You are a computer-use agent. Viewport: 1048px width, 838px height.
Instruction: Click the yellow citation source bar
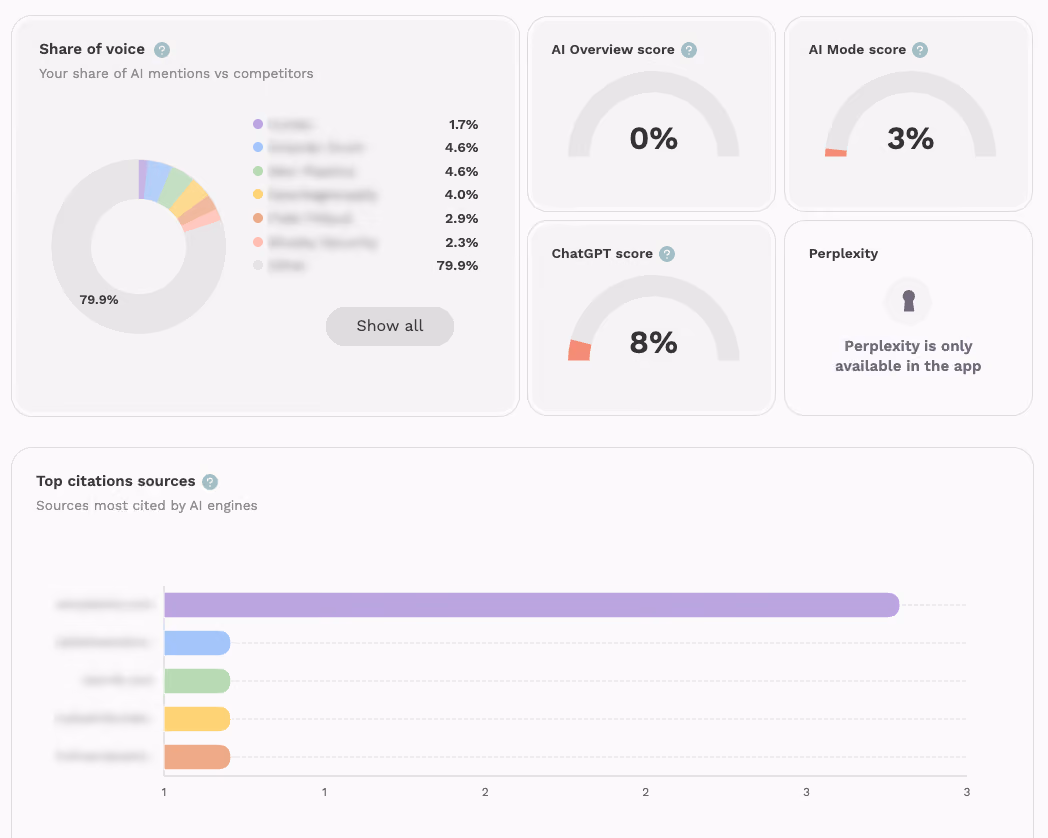(197, 719)
